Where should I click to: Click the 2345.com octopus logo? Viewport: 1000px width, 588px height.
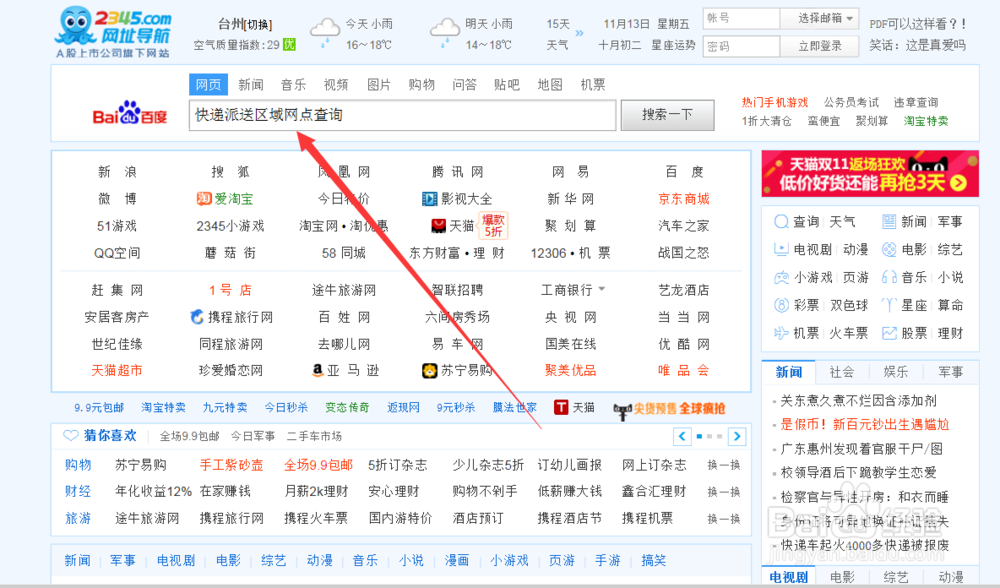[x=114, y=32]
